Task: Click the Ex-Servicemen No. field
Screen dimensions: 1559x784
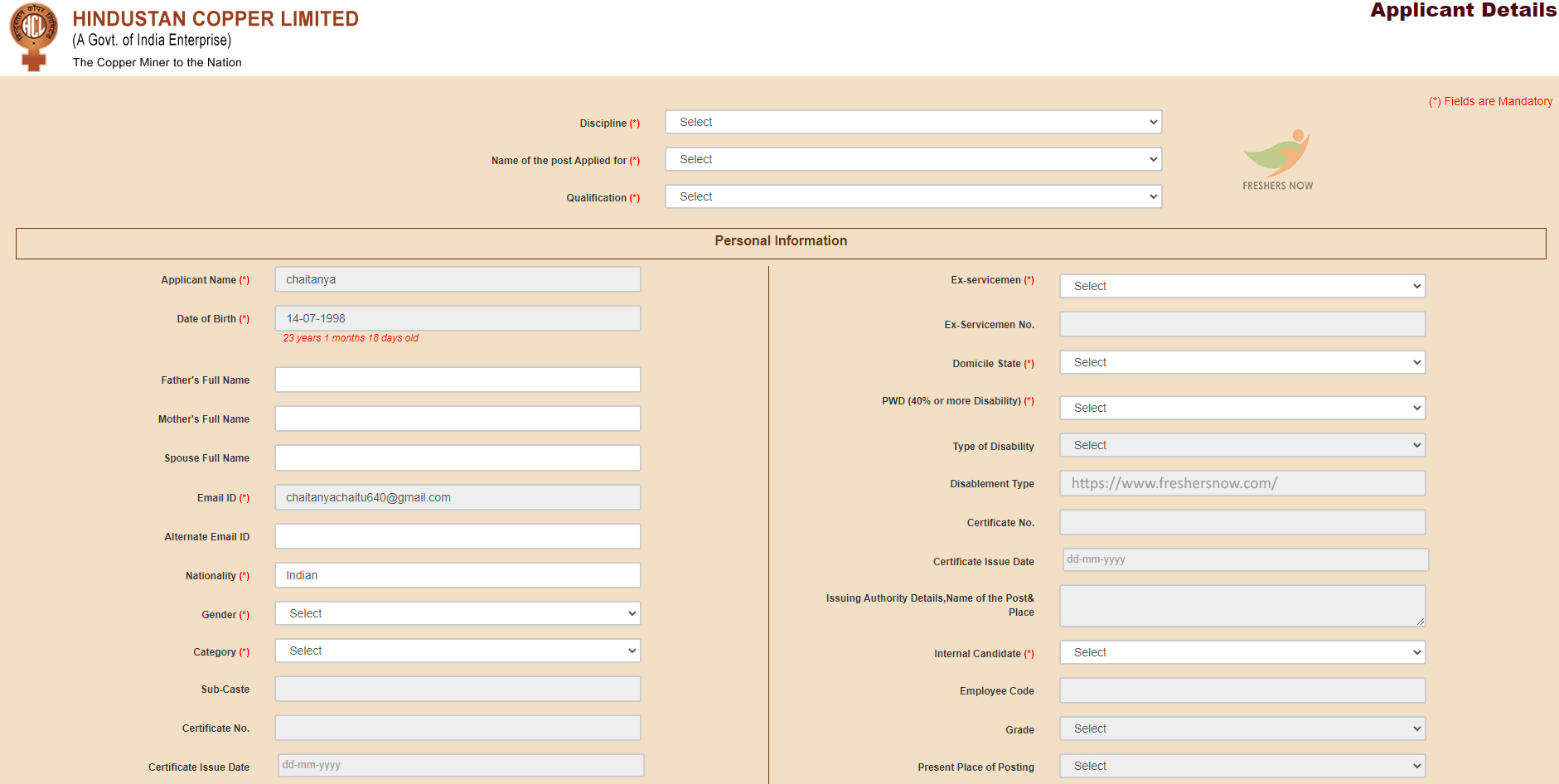Action: (1242, 324)
